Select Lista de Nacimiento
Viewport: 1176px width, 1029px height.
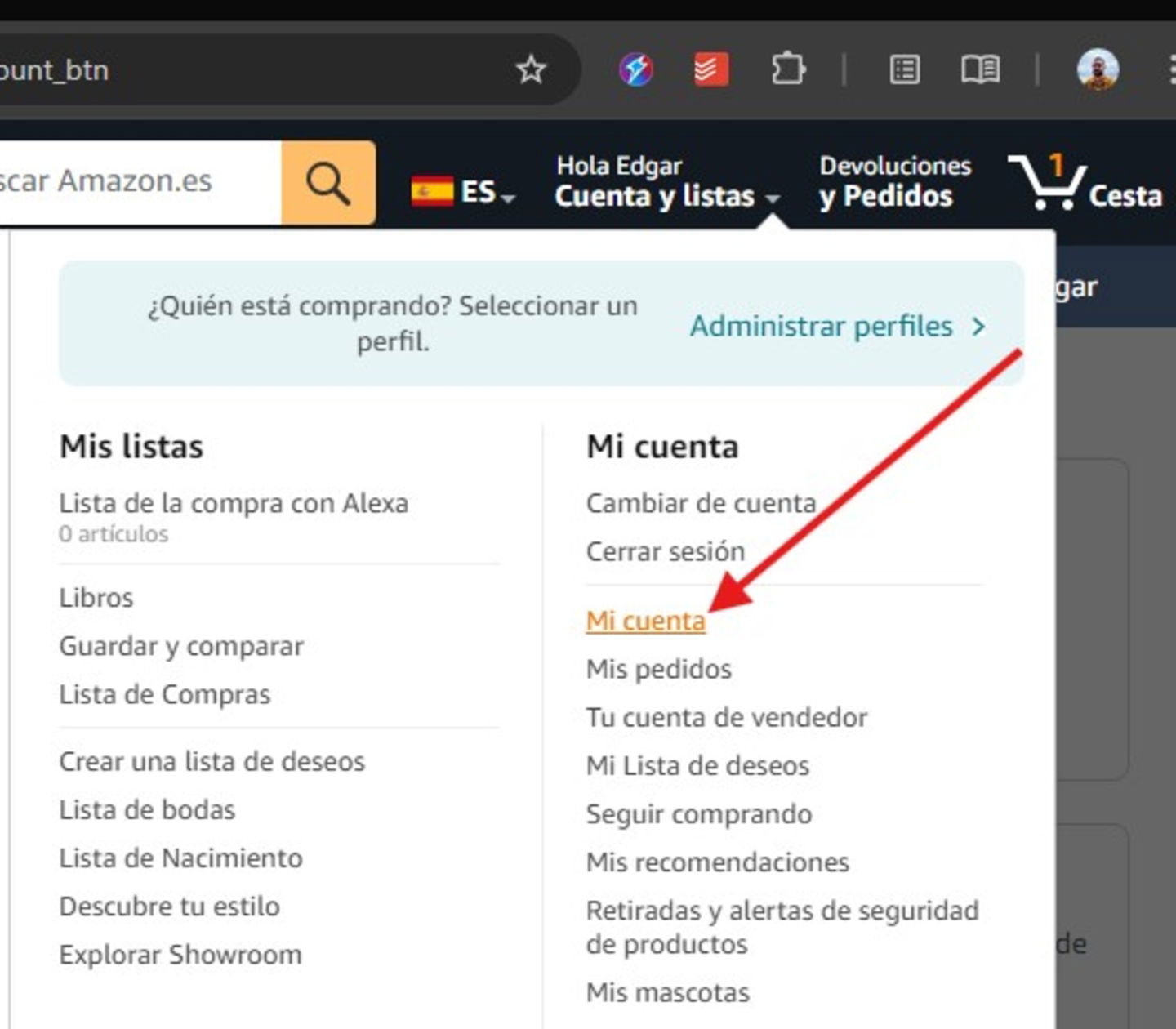click(181, 857)
